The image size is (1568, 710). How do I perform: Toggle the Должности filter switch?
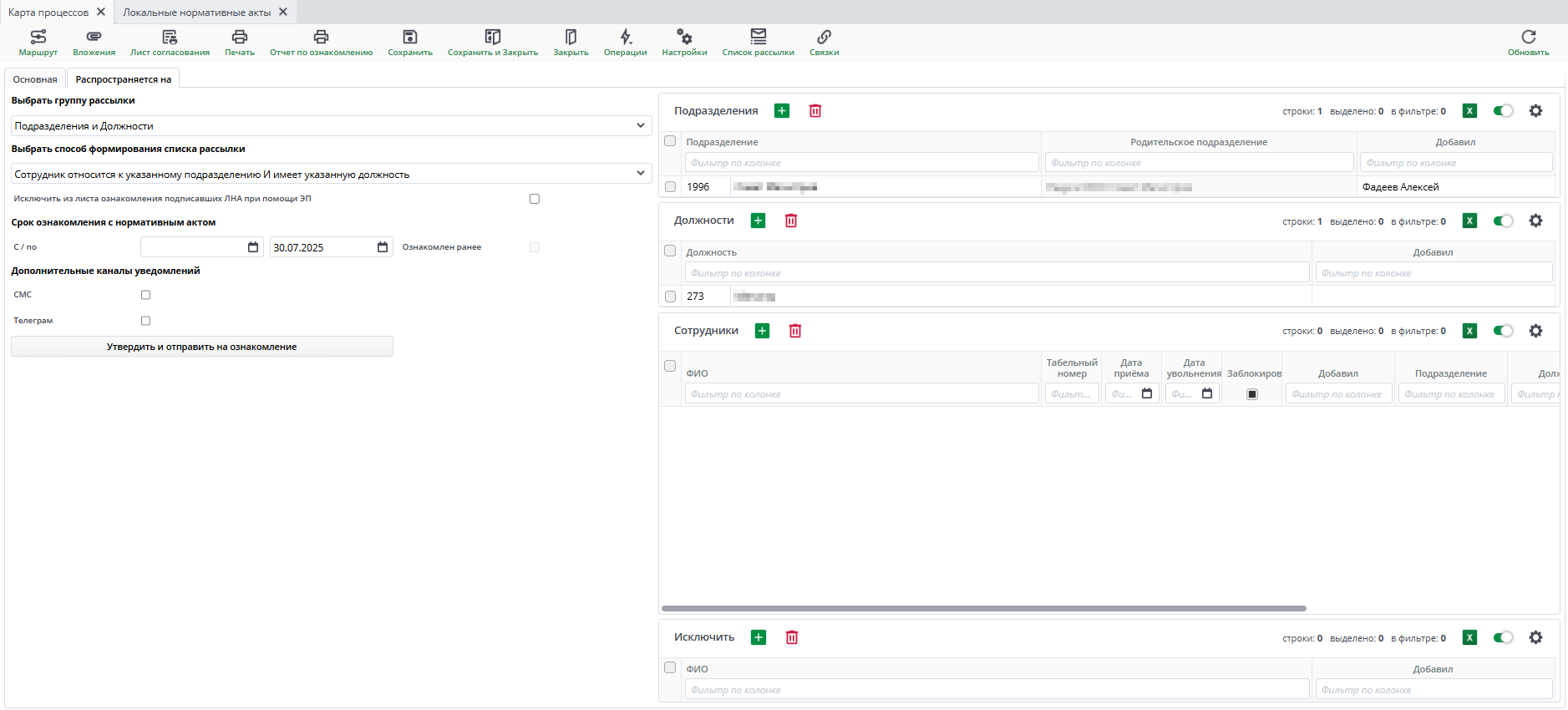(x=1503, y=221)
